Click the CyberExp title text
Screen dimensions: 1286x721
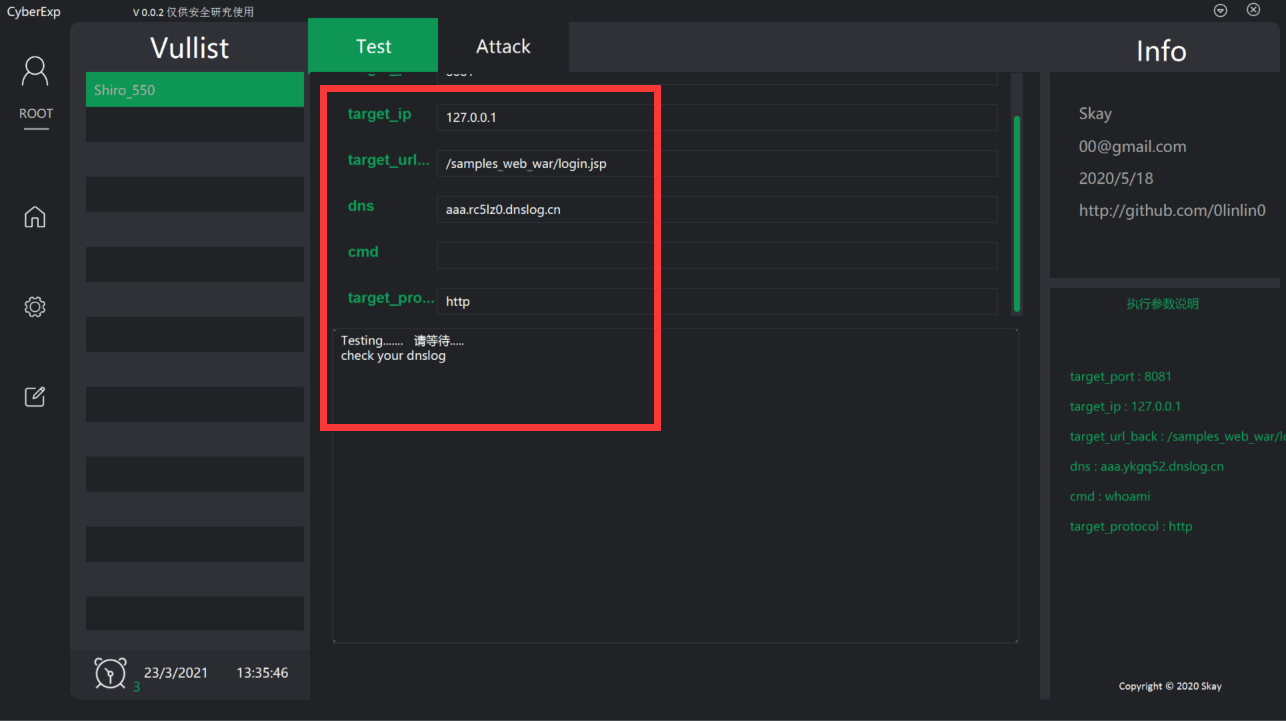coord(34,12)
